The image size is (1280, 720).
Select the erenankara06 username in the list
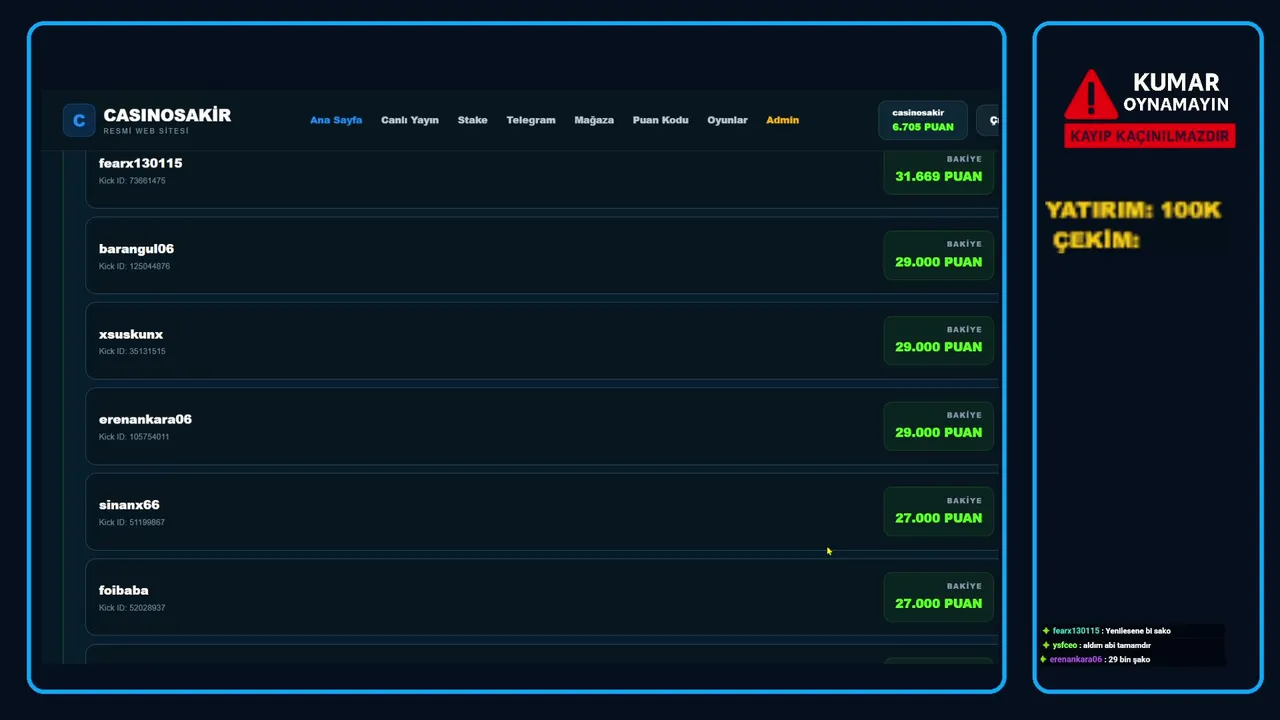145,419
